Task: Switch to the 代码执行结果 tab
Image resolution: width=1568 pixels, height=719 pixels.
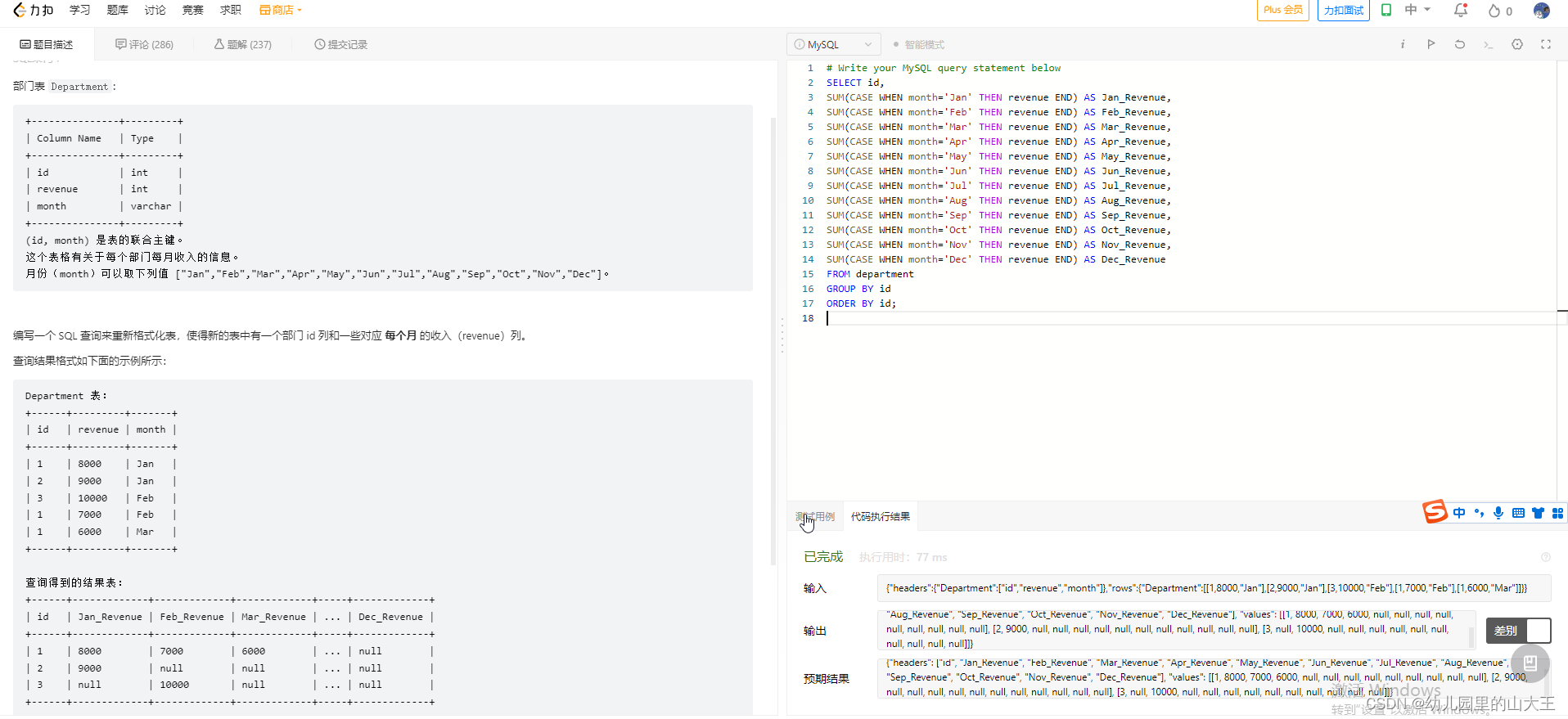Action: coord(881,516)
